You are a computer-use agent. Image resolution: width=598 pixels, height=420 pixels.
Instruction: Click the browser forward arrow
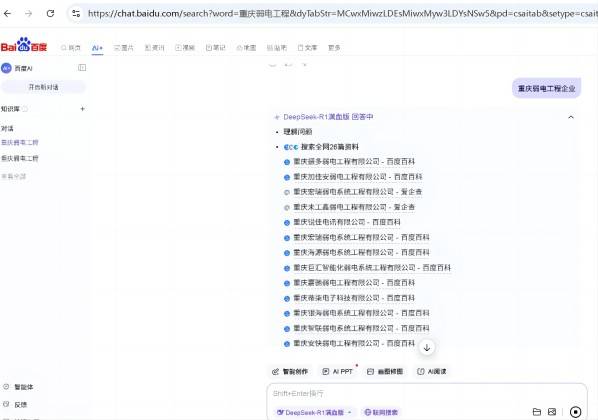pos(29,13)
